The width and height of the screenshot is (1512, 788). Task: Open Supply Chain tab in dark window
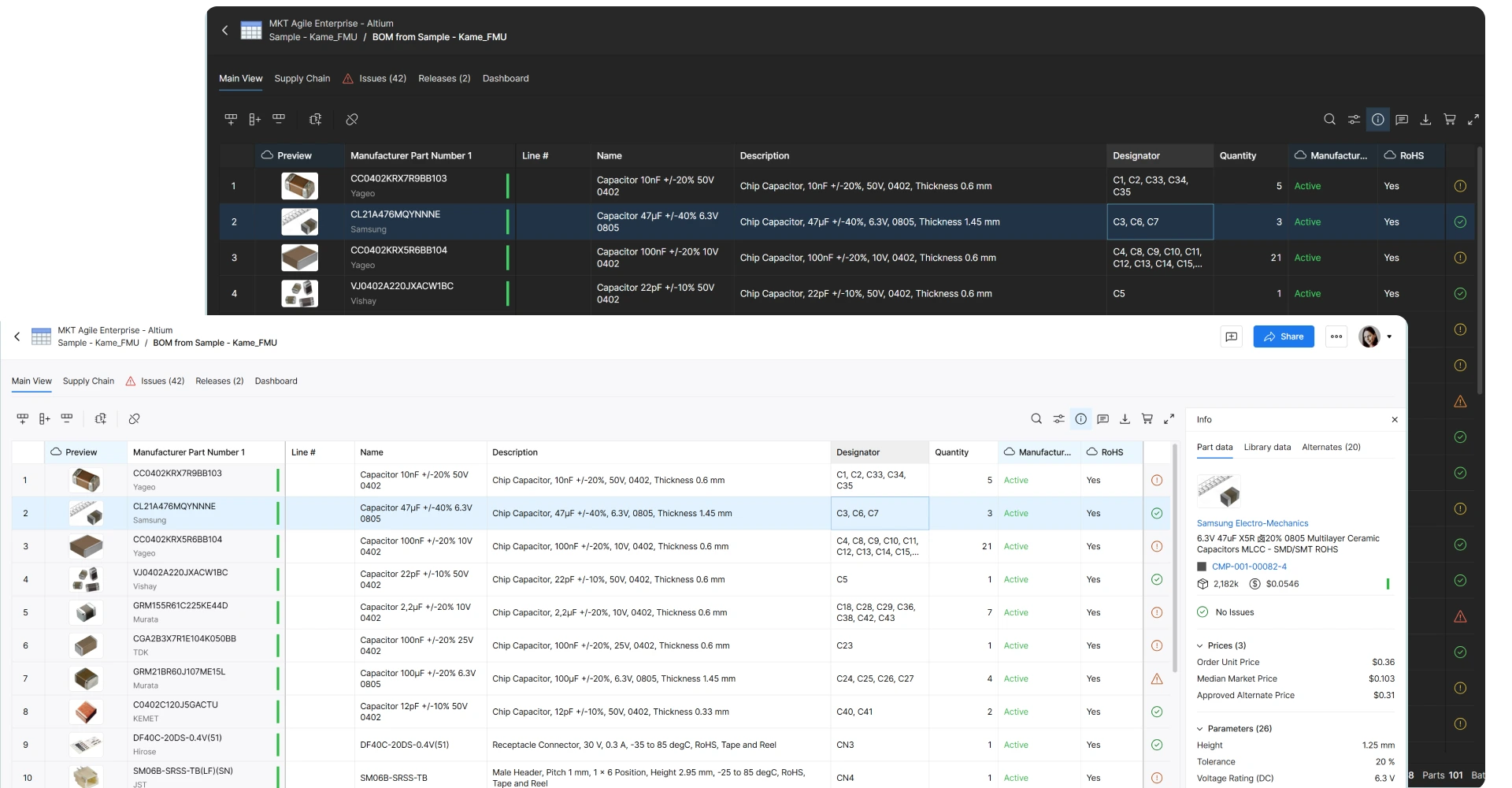click(x=302, y=78)
